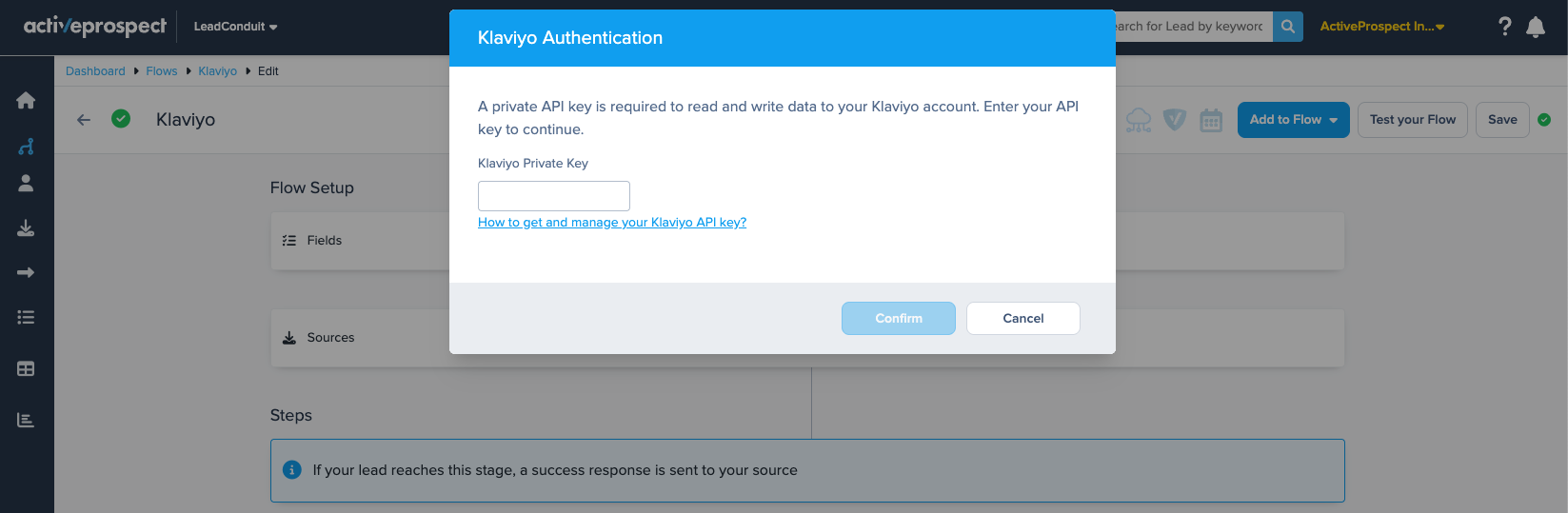The width and height of the screenshot is (1568, 513).
Task: Click the back arrow beside the Klaviyo title
Action: pyautogui.click(x=84, y=120)
